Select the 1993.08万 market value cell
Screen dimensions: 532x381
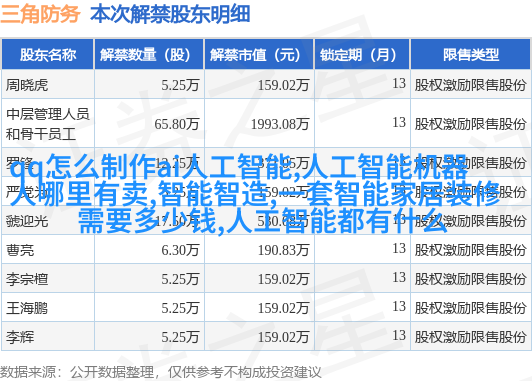tap(280, 124)
